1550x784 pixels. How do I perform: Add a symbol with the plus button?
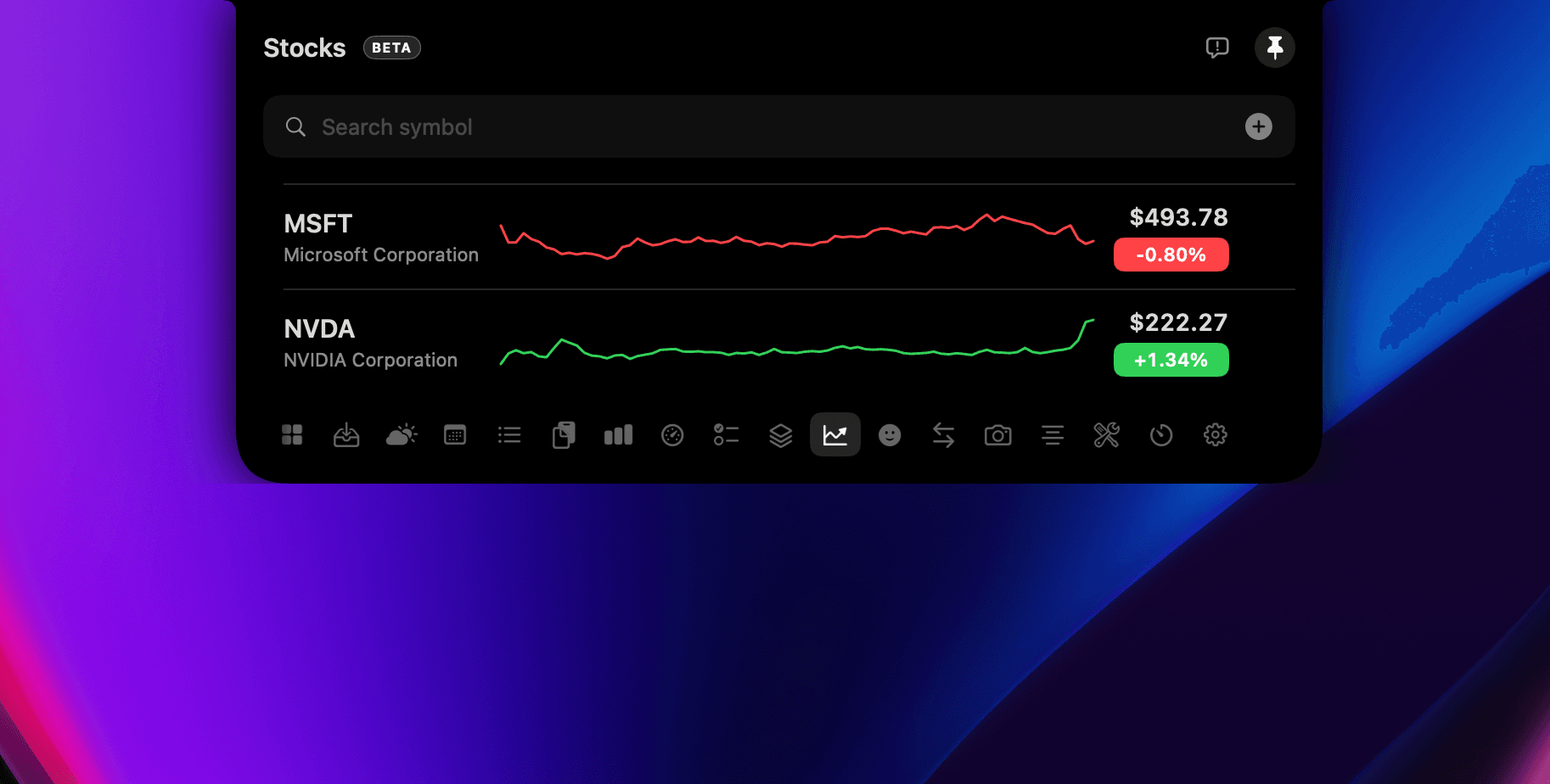(1259, 126)
